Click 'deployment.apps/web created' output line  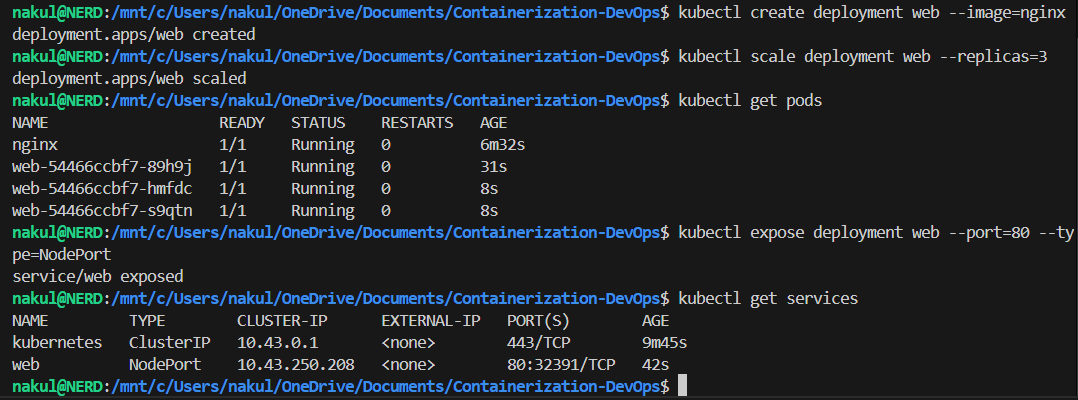pyautogui.click(x=133, y=35)
